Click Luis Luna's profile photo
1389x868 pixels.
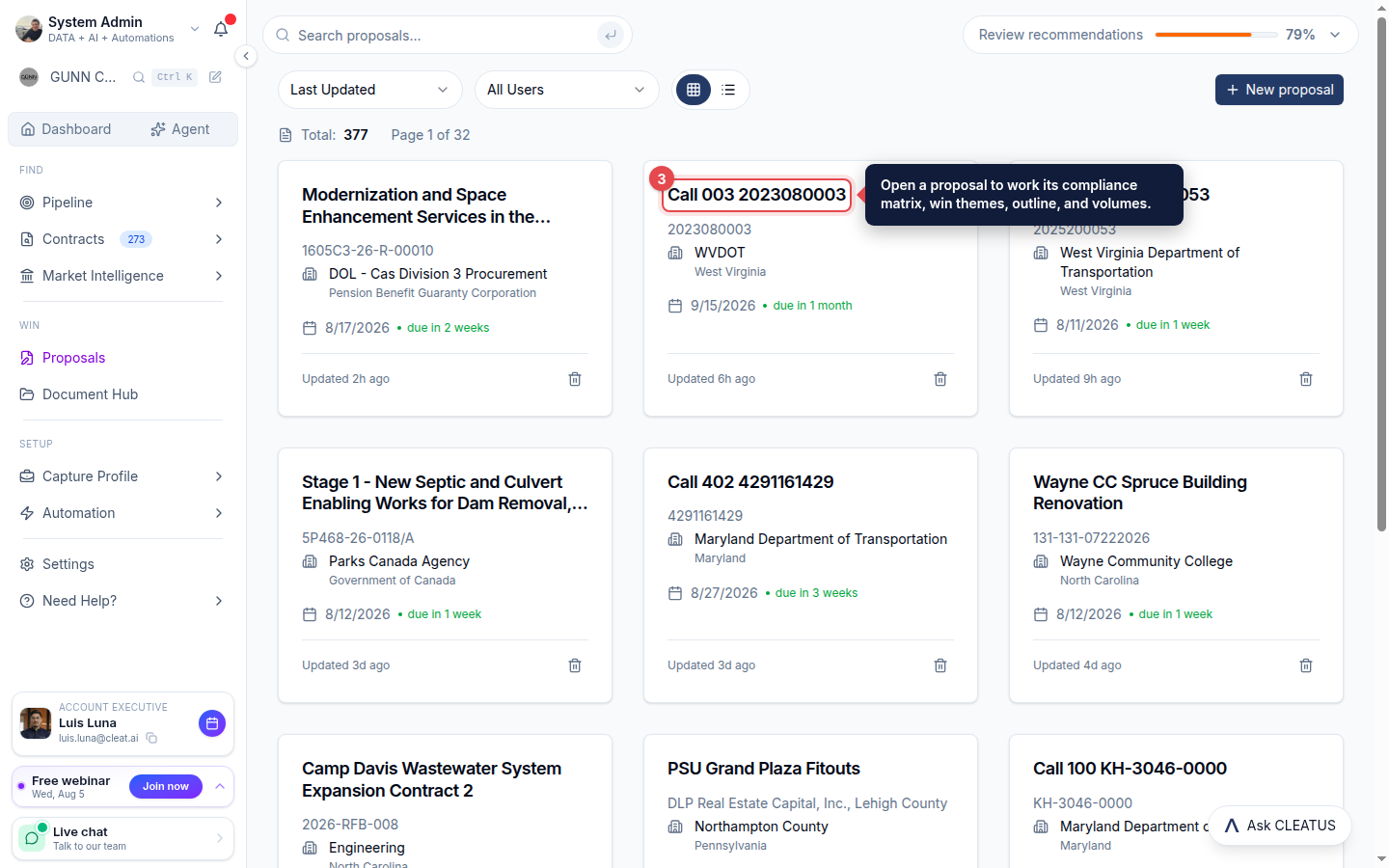[36, 723]
